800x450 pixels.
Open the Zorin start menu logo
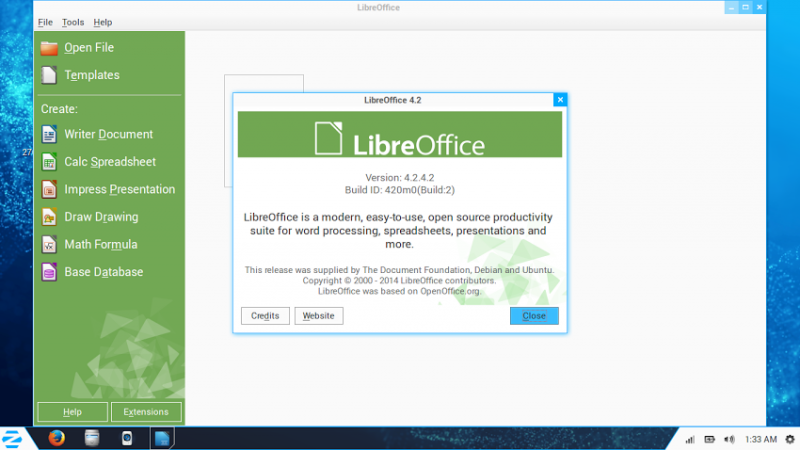pos(12,439)
